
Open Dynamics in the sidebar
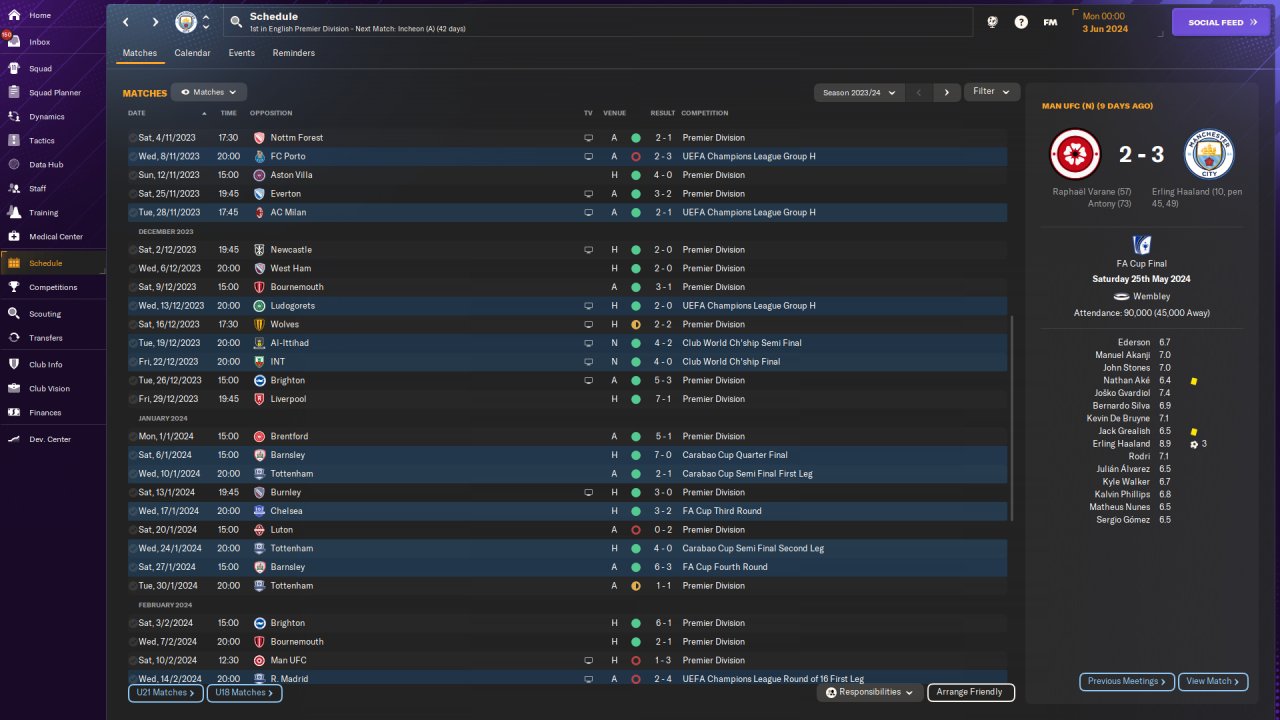point(46,117)
